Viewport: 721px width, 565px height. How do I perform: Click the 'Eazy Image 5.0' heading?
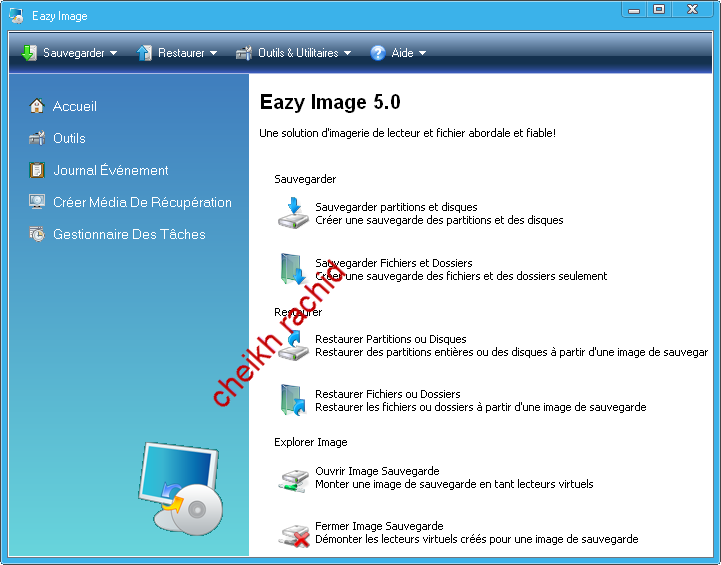pyautogui.click(x=330, y=102)
